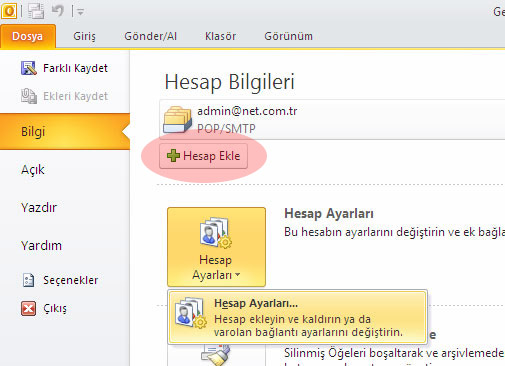Open the admin@net.com.tr account selector
Viewport: 505px width, 366px height.
point(332,119)
